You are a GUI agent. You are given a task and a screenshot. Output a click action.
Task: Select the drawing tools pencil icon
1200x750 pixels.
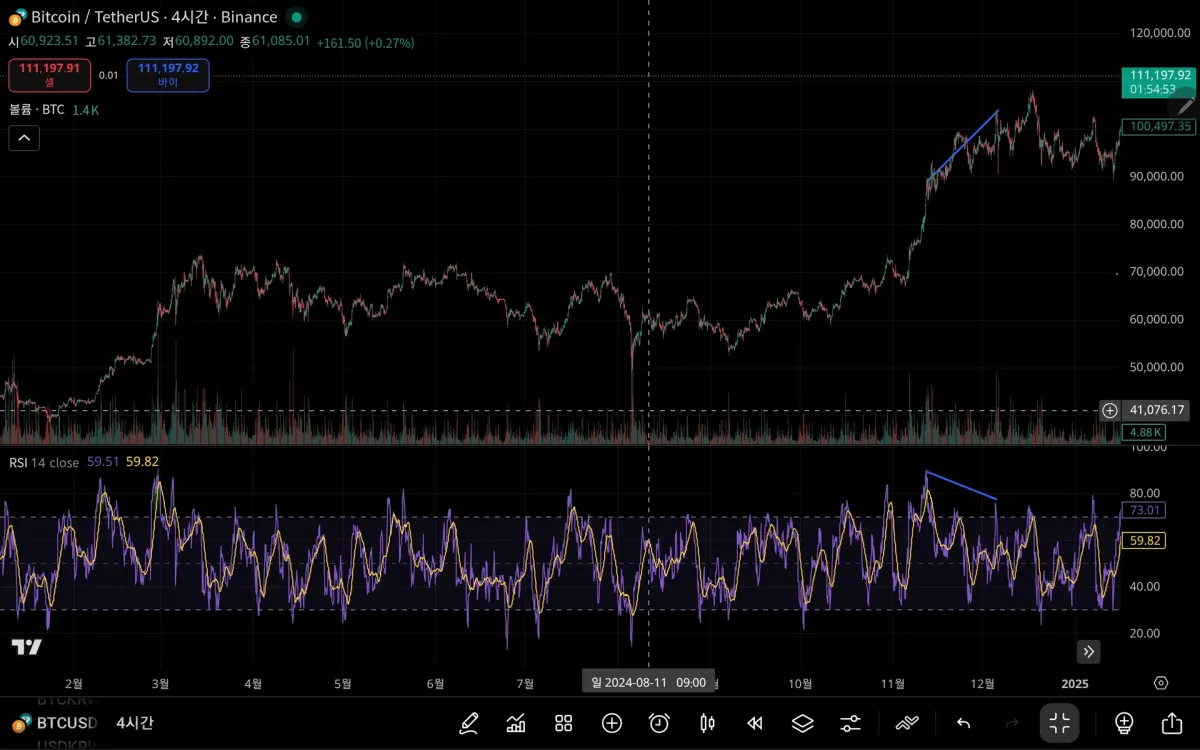tap(468, 723)
